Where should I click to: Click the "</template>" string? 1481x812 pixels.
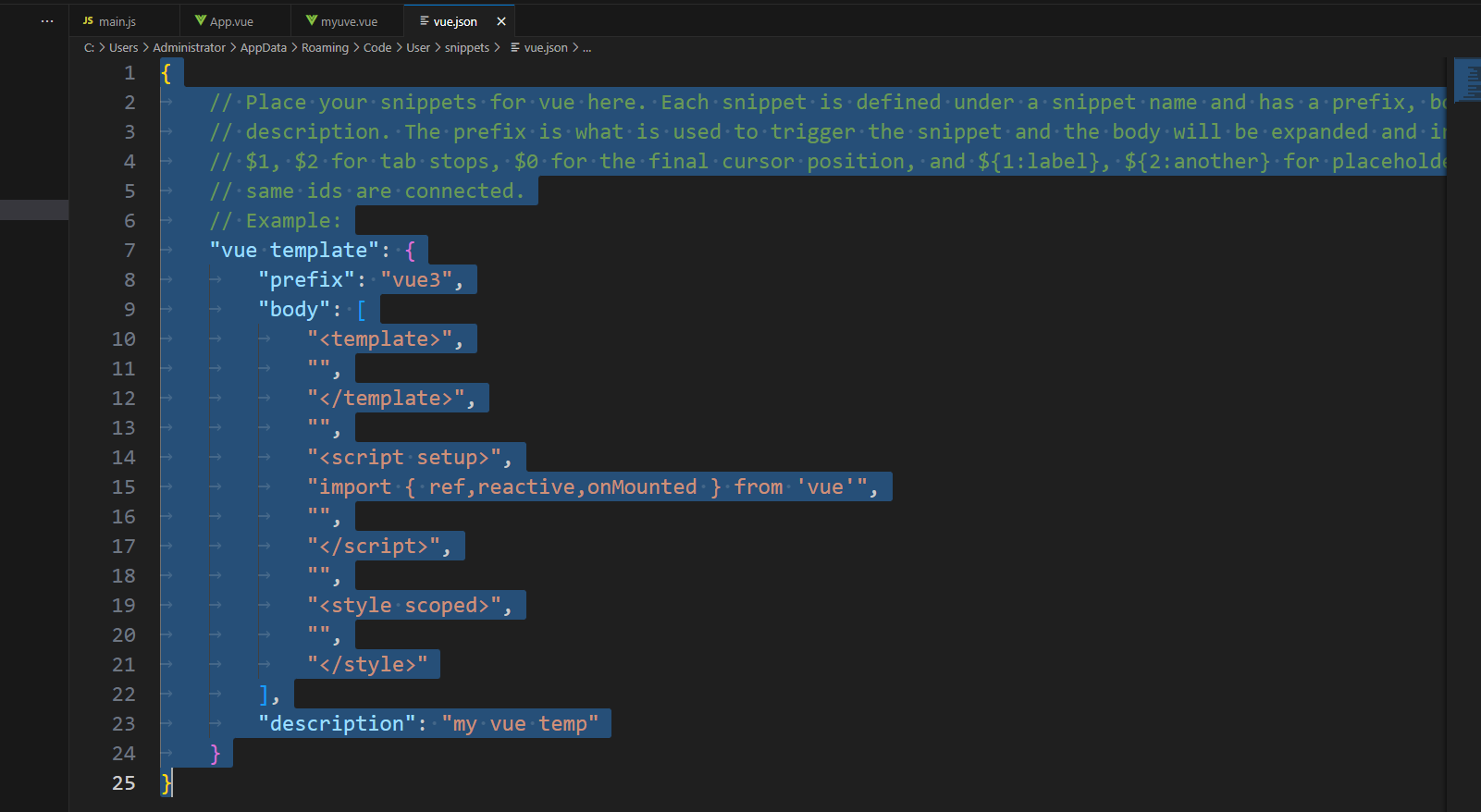[x=386, y=399]
